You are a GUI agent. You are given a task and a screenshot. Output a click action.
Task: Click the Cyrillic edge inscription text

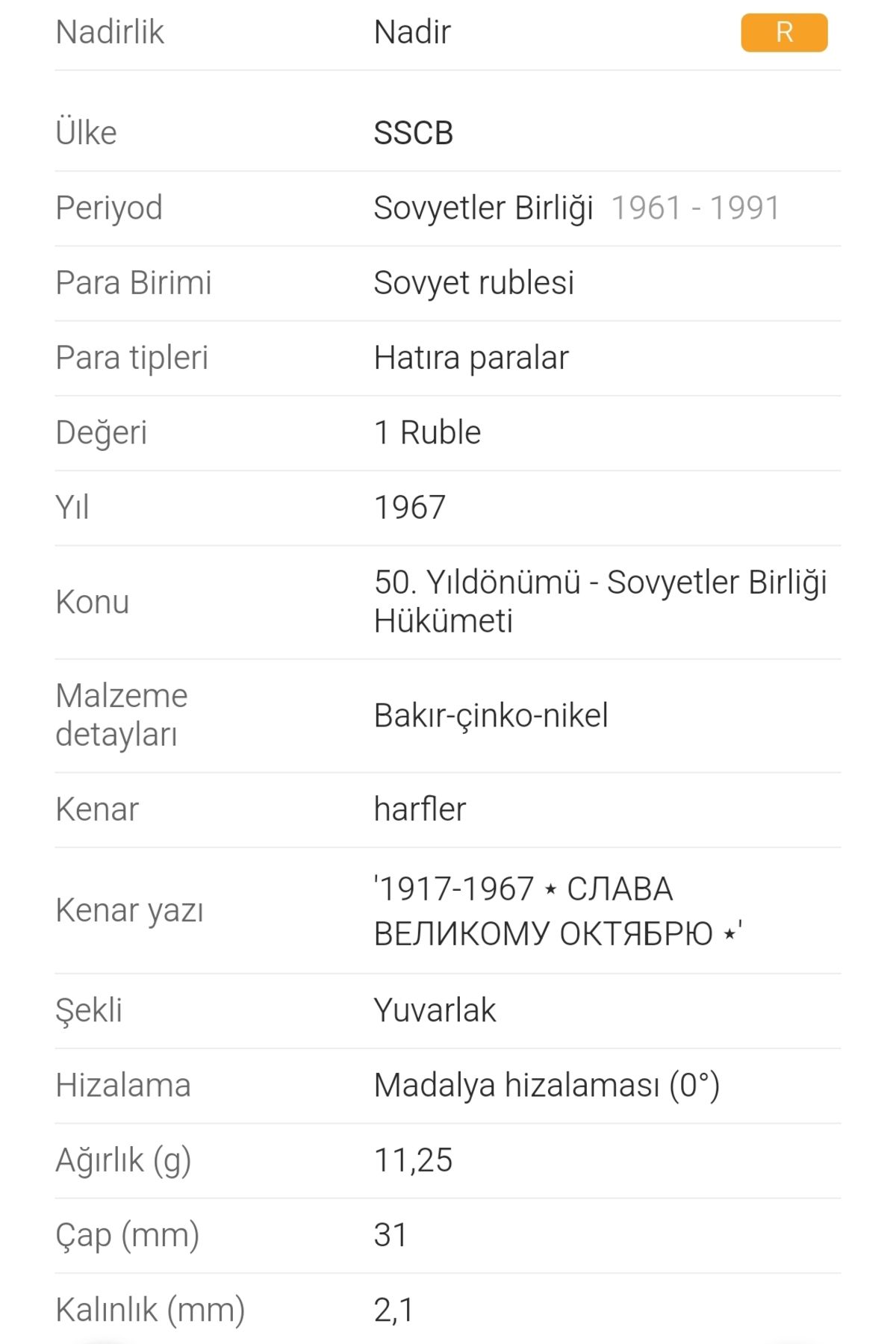tap(559, 911)
